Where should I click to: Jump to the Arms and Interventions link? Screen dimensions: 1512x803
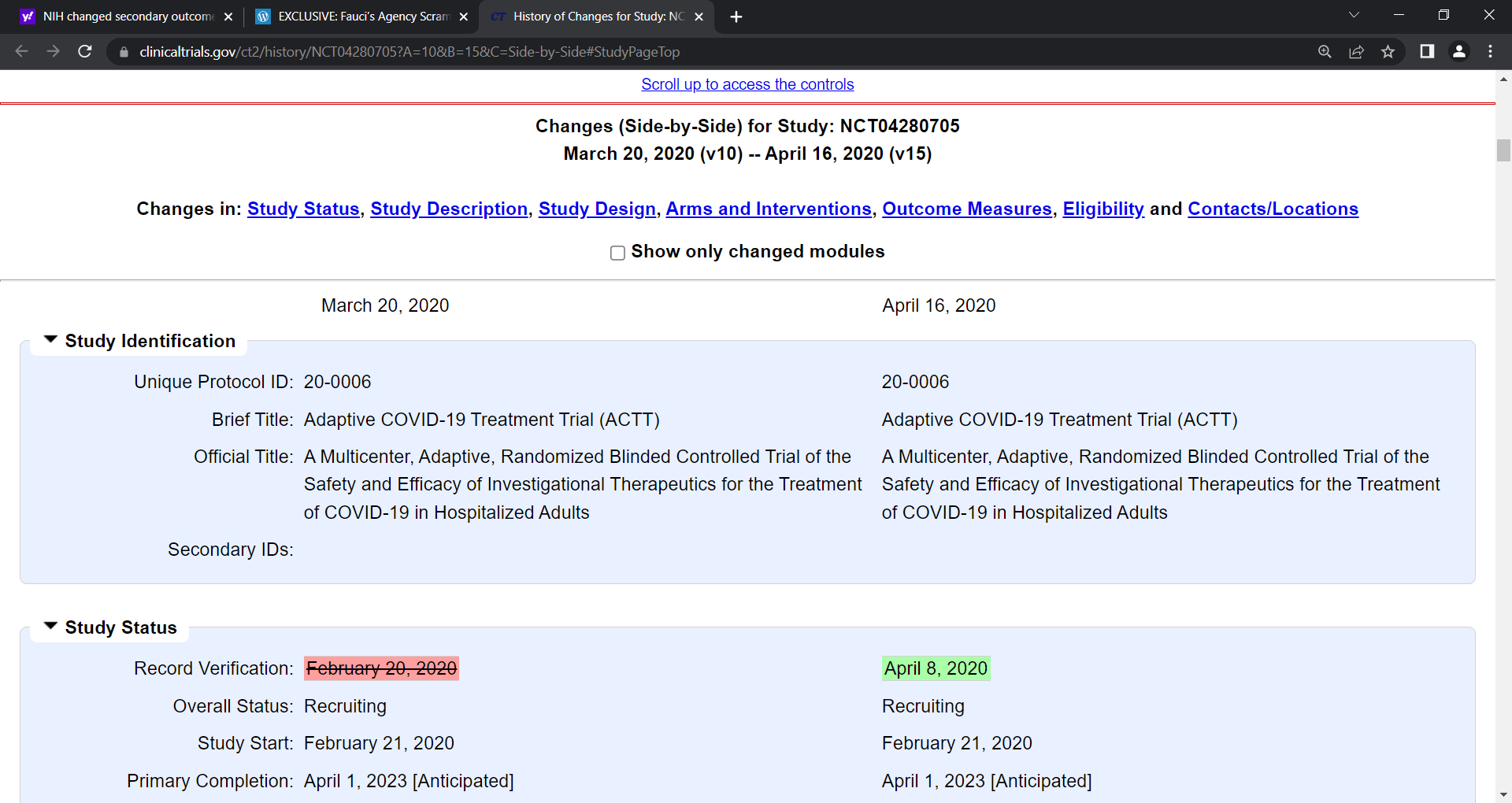tap(769, 209)
